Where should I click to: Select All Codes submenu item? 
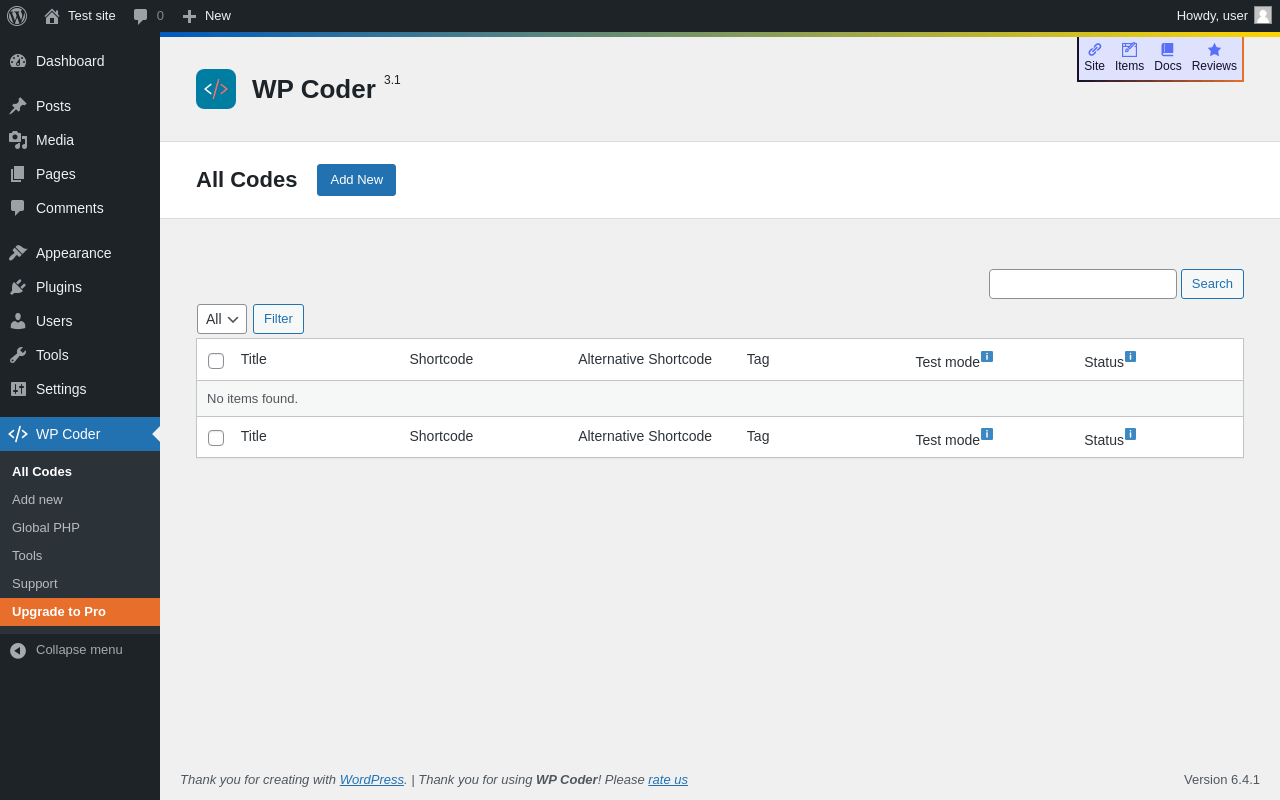pyautogui.click(x=80, y=472)
